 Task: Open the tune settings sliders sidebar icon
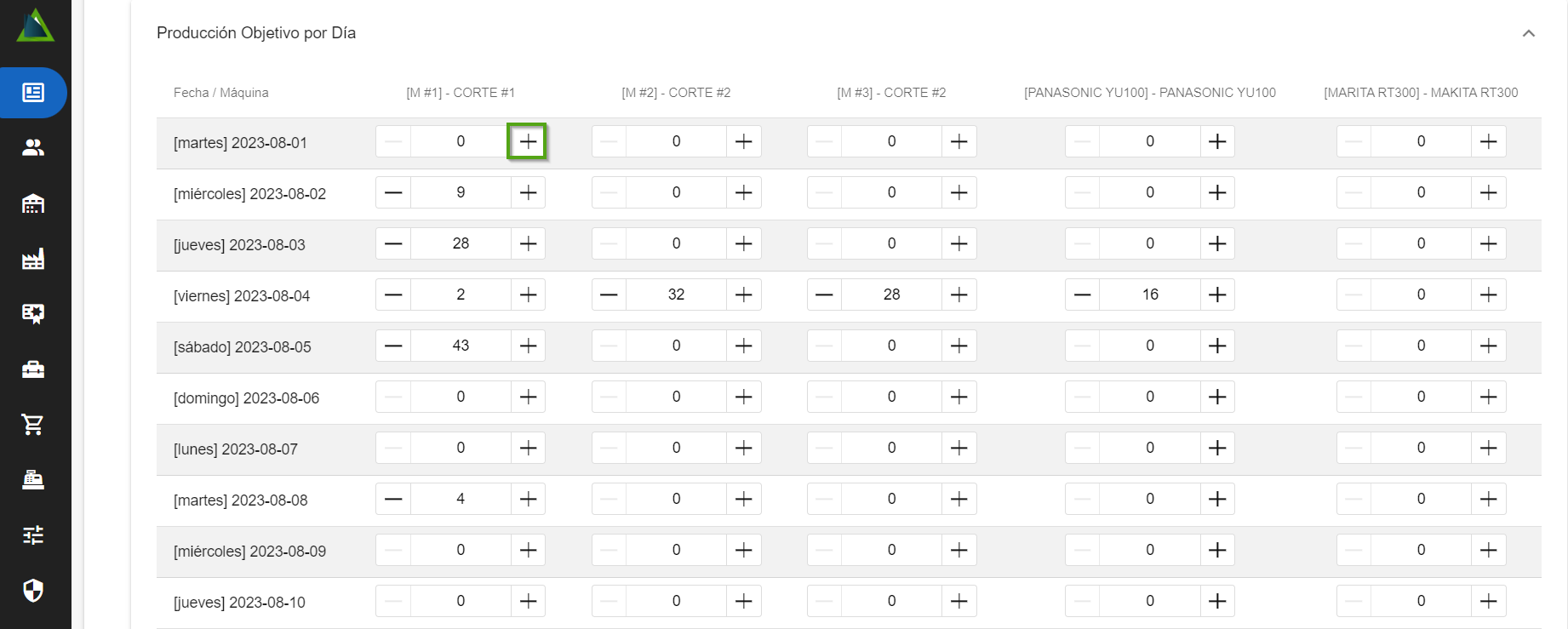click(x=33, y=535)
